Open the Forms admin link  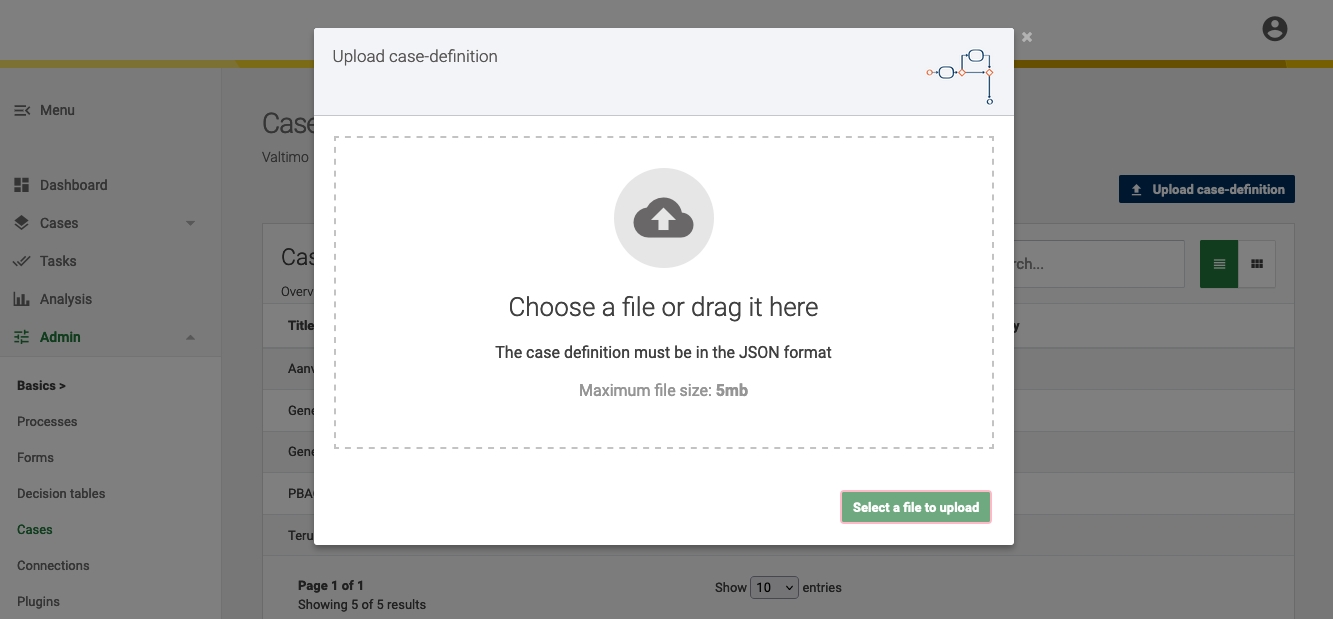click(x=35, y=457)
